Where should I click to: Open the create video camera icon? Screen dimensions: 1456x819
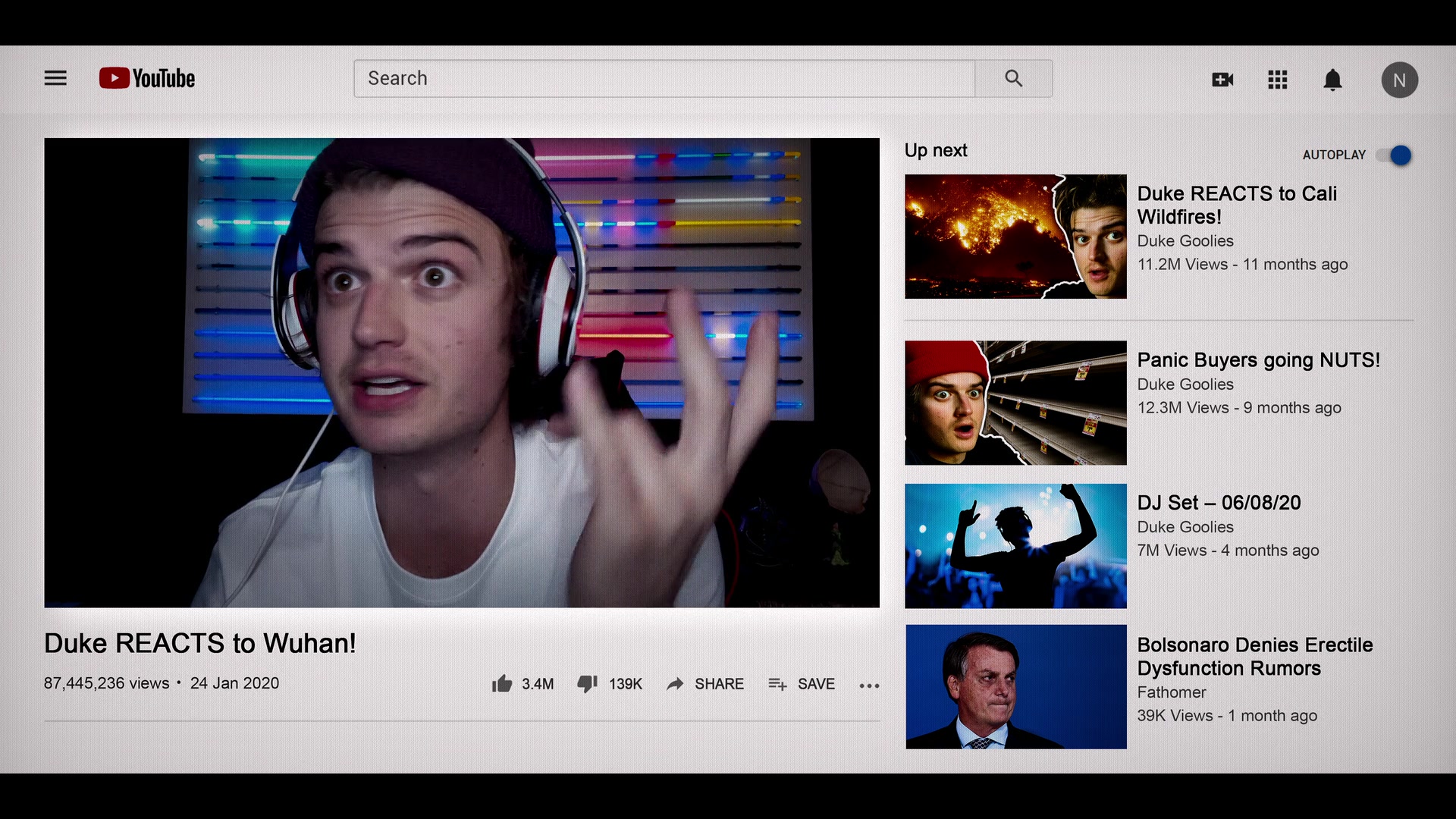click(x=1222, y=80)
